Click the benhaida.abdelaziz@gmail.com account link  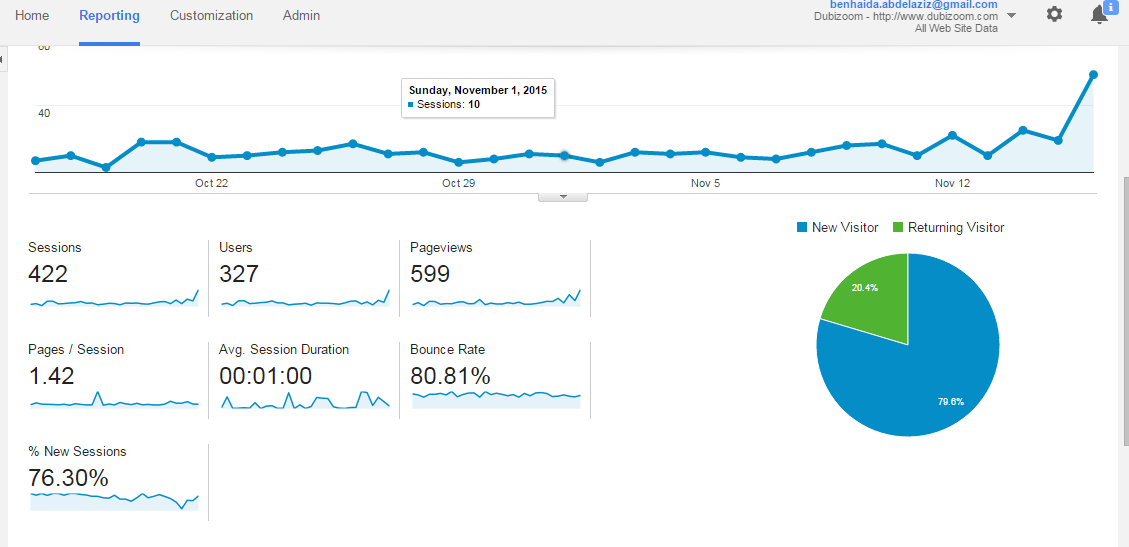coord(914,4)
